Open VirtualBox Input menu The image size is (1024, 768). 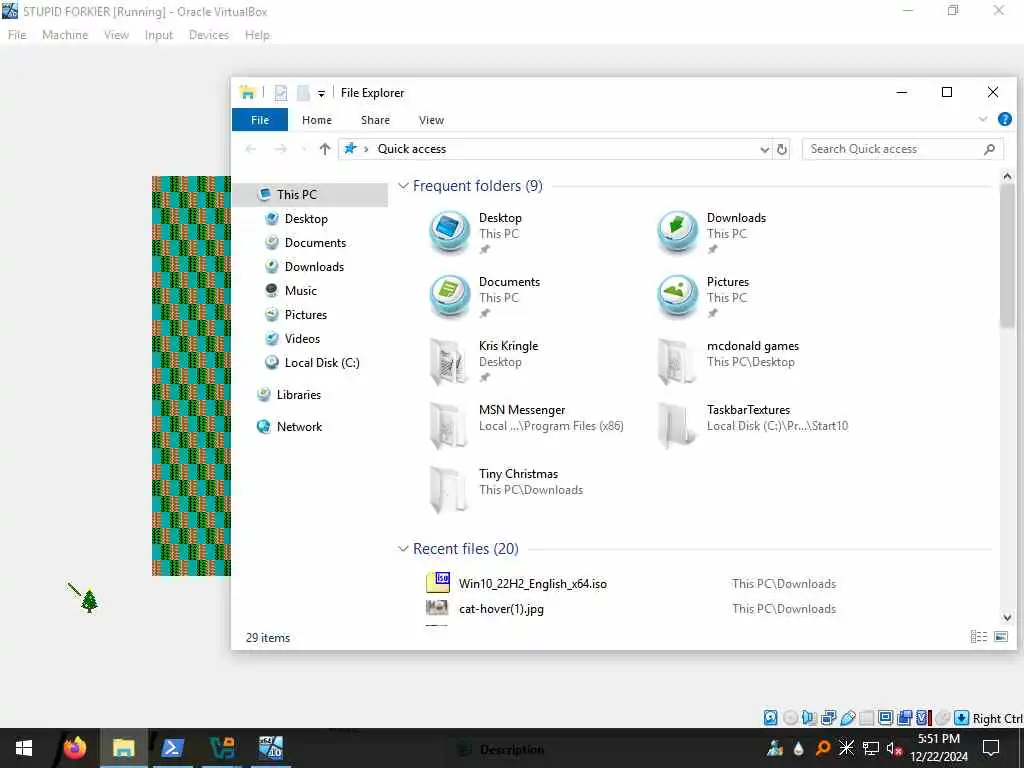click(159, 35)
